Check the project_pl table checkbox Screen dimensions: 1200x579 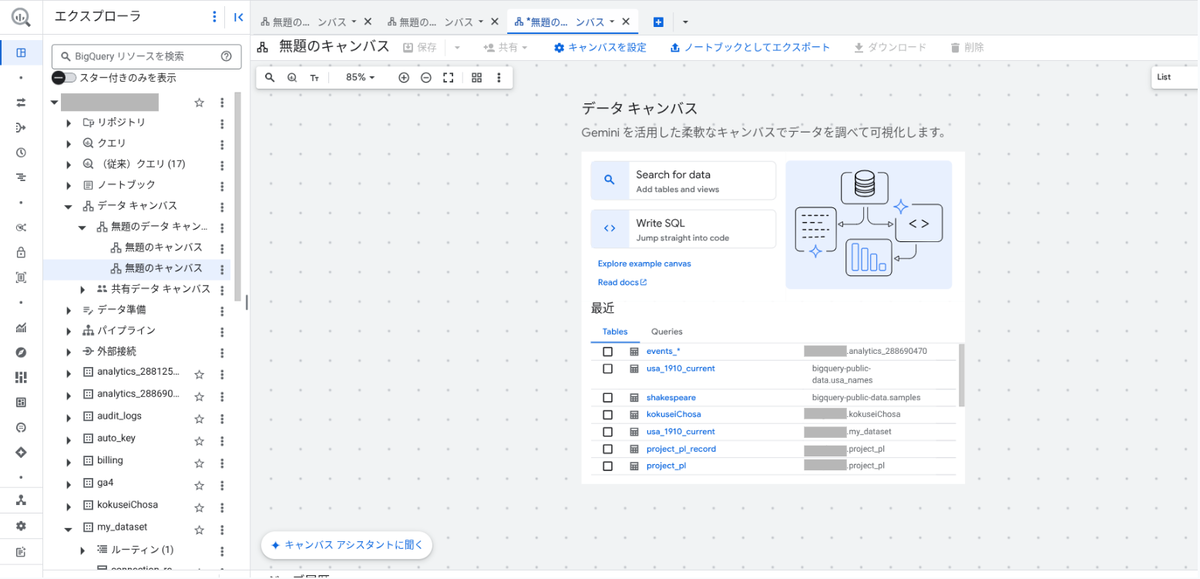pos(608,466)
